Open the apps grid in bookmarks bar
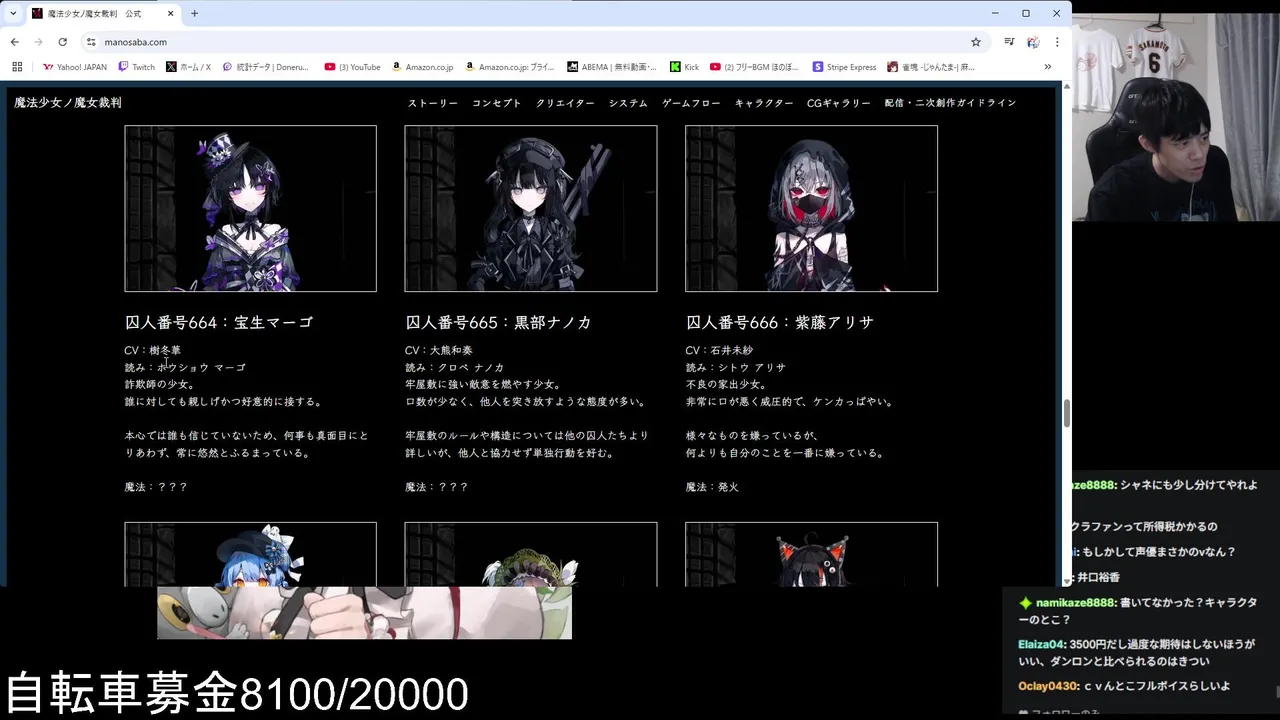Screen dimensions: 1280x720 coord(17,67)
